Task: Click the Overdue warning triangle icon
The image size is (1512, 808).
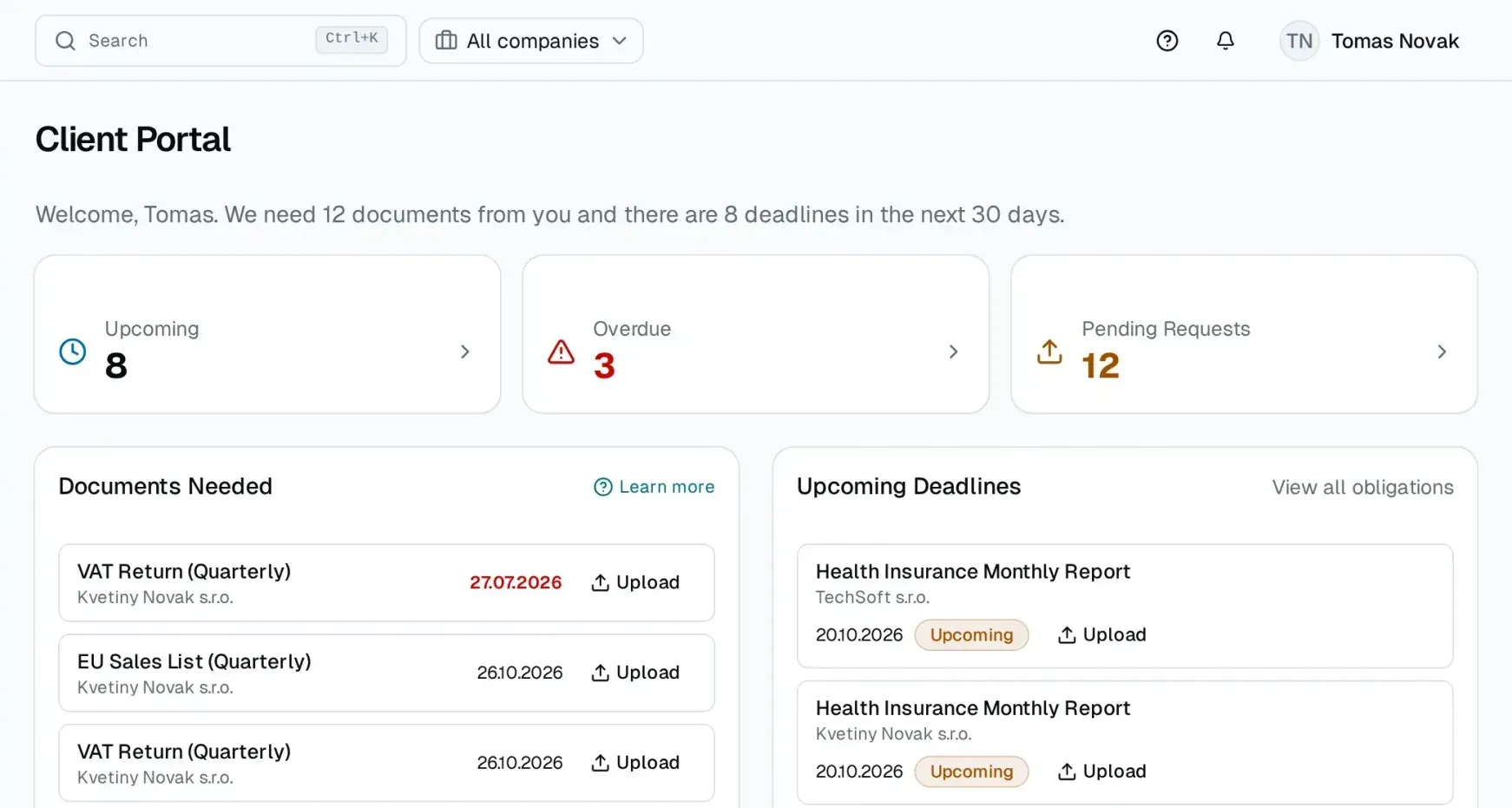Action: click(562, 351)
